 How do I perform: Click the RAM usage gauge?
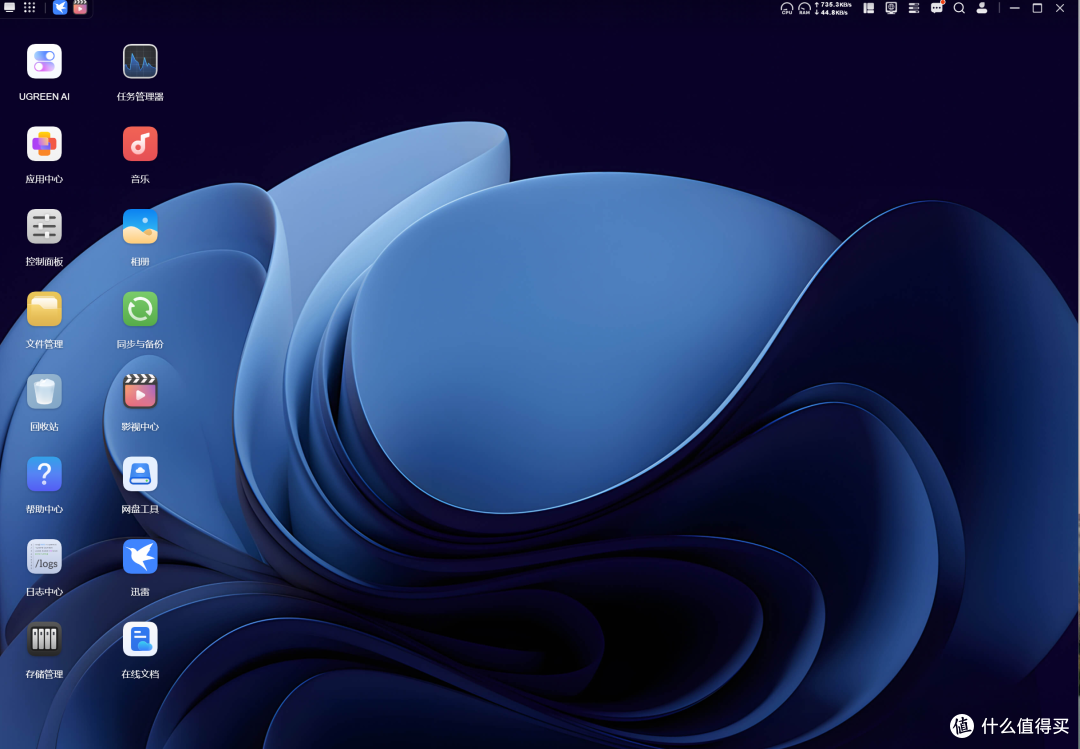pyautogui.click(x=804, y=8)
